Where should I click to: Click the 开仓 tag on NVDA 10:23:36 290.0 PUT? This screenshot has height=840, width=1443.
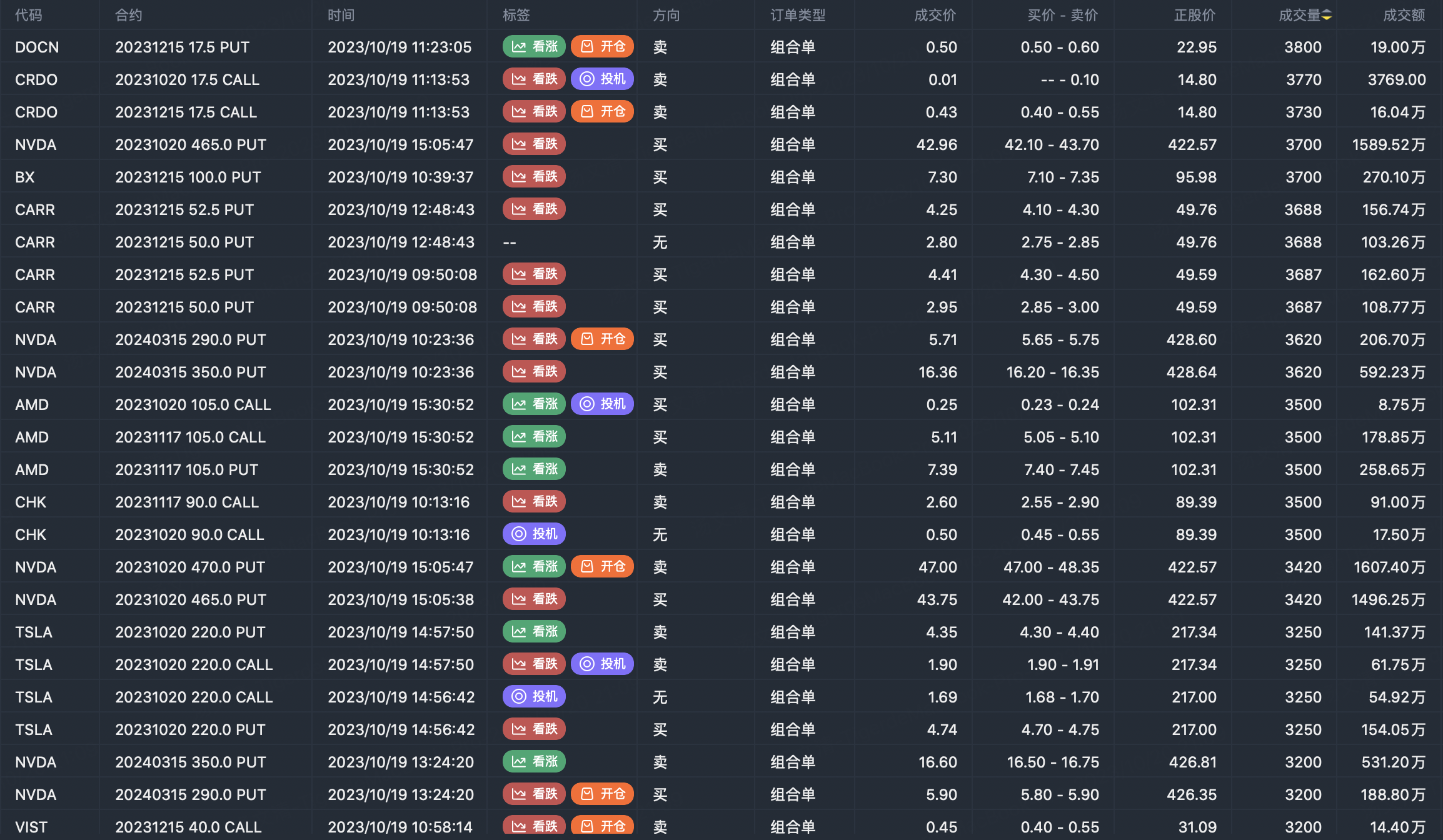[x=603, y=339]
